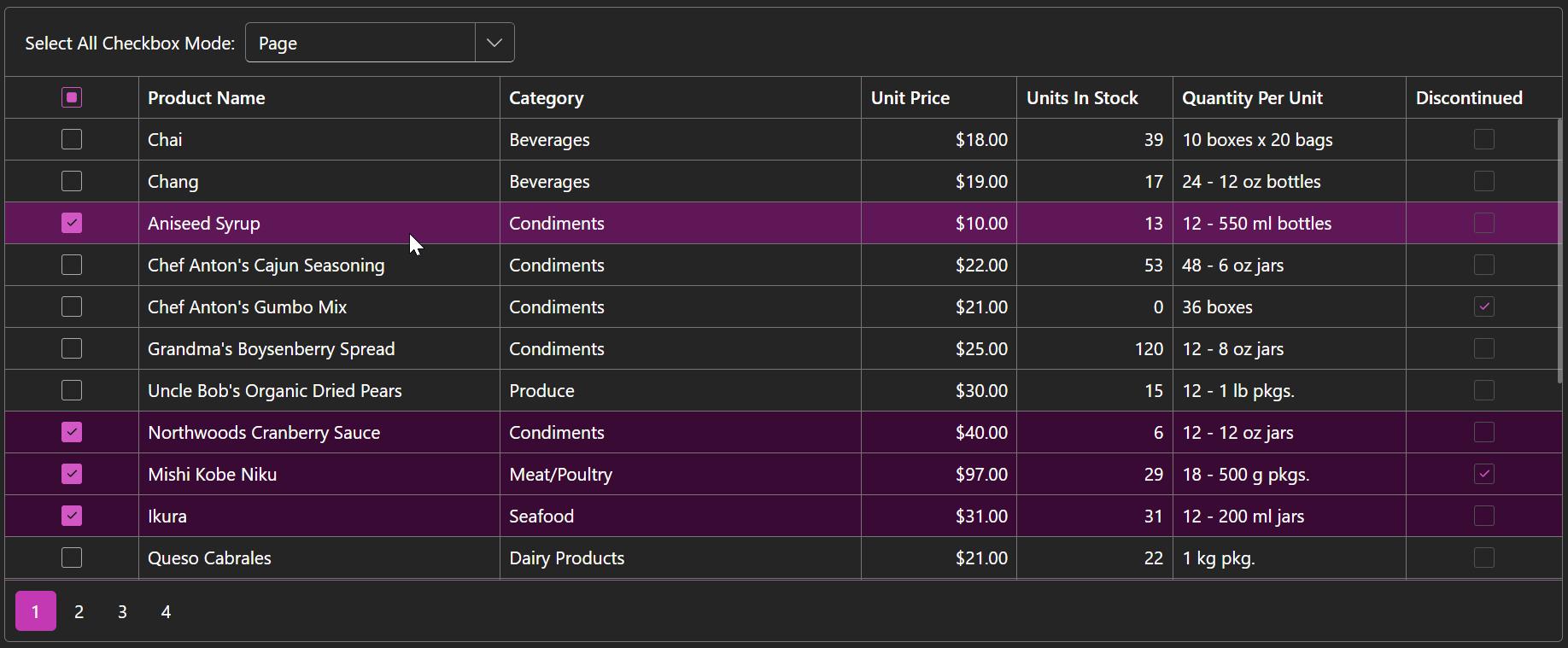Image resolution: width=1568 pixels, height=648 pixels.
Task: Sort by the Unit Price column header
Action: click(x=910, y=98)
